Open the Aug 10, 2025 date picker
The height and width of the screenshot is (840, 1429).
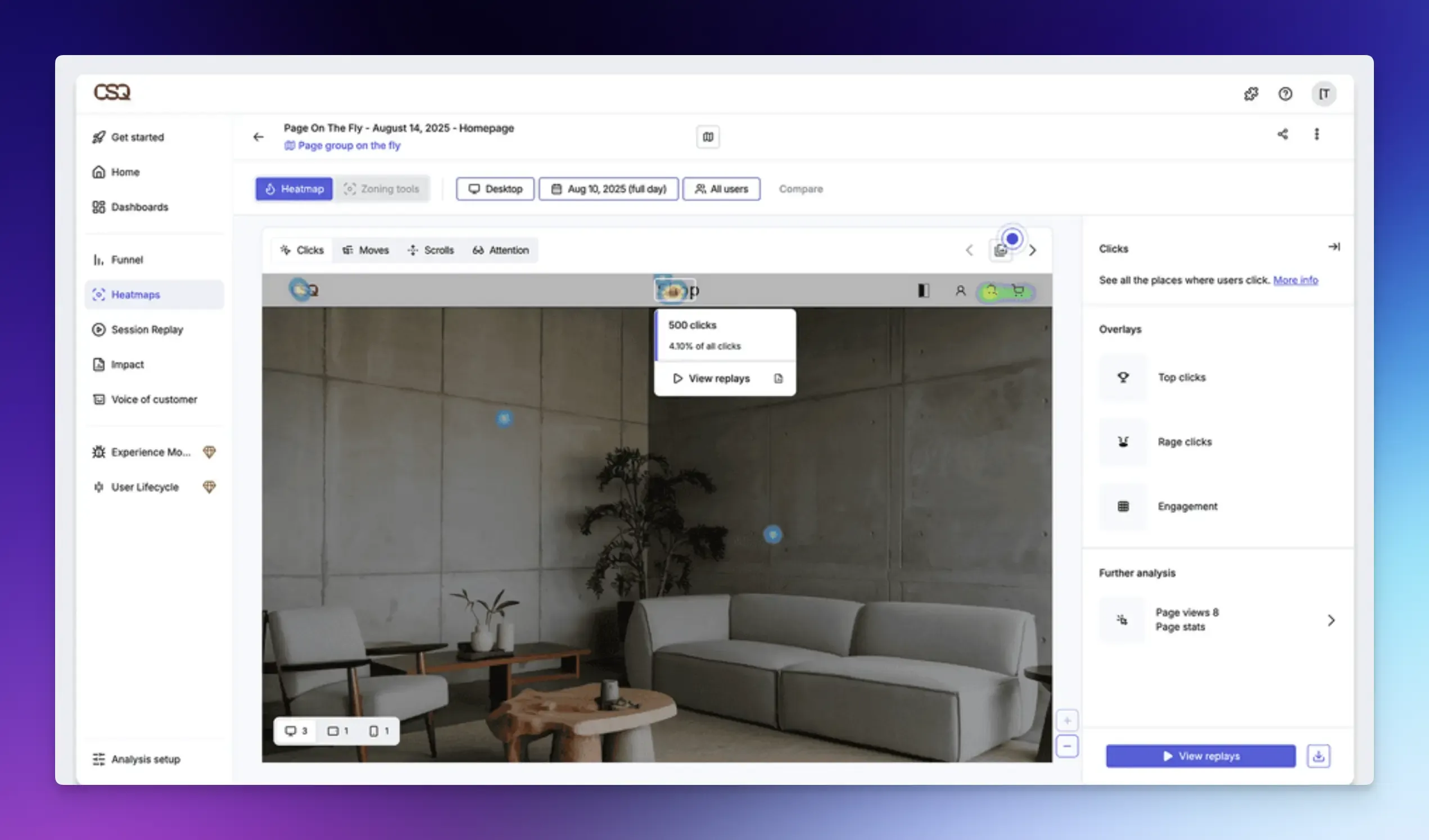608,189
